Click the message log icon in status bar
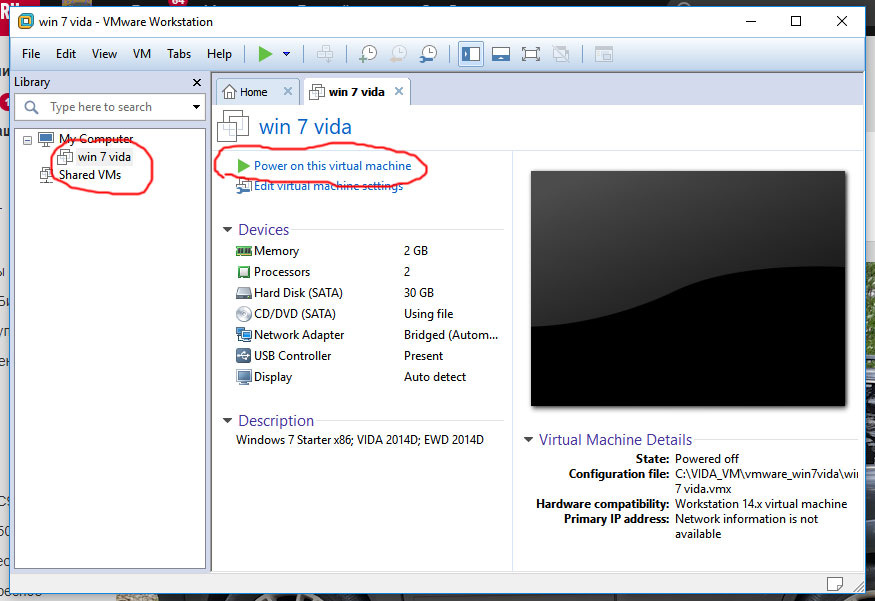Screen dimensions: 875x601 (835, 584)
